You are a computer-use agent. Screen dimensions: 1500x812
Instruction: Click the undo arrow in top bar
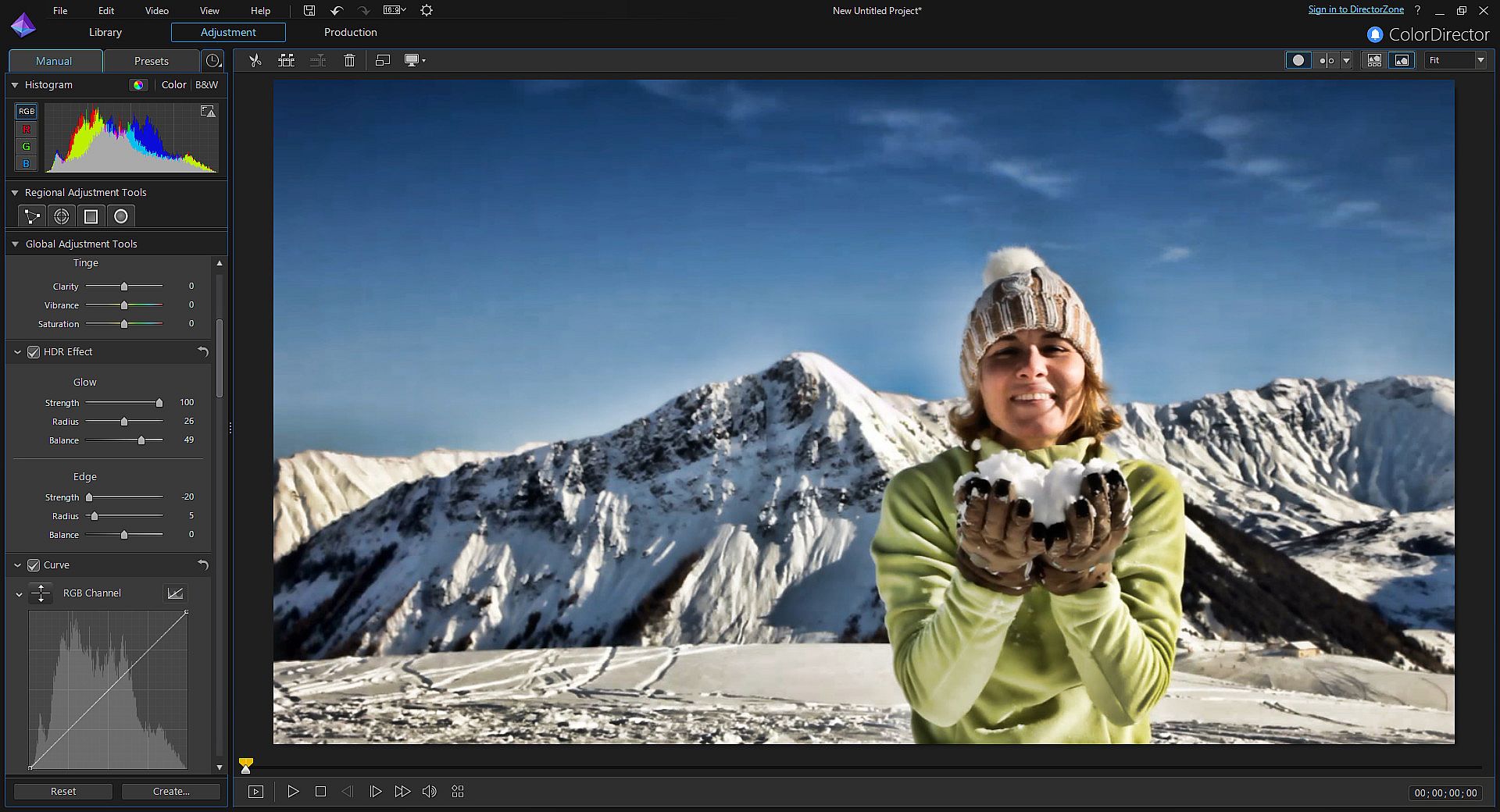point(337,10)
